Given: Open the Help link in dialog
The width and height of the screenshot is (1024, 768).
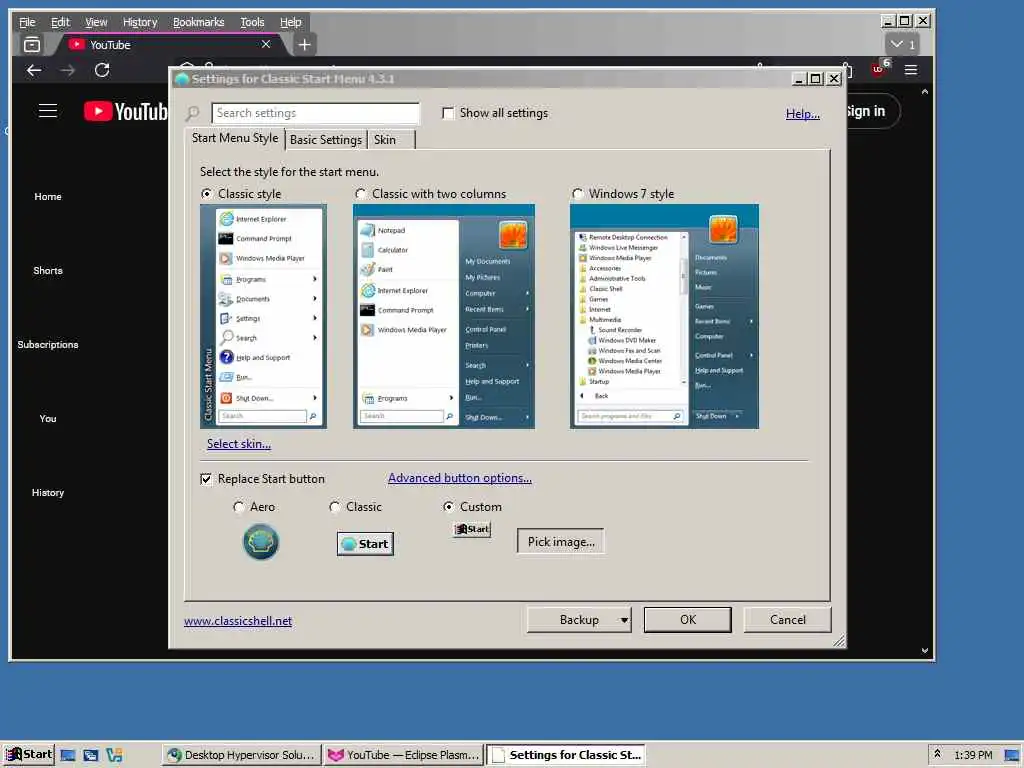Looking at the screenshot, I should point(803,114).
